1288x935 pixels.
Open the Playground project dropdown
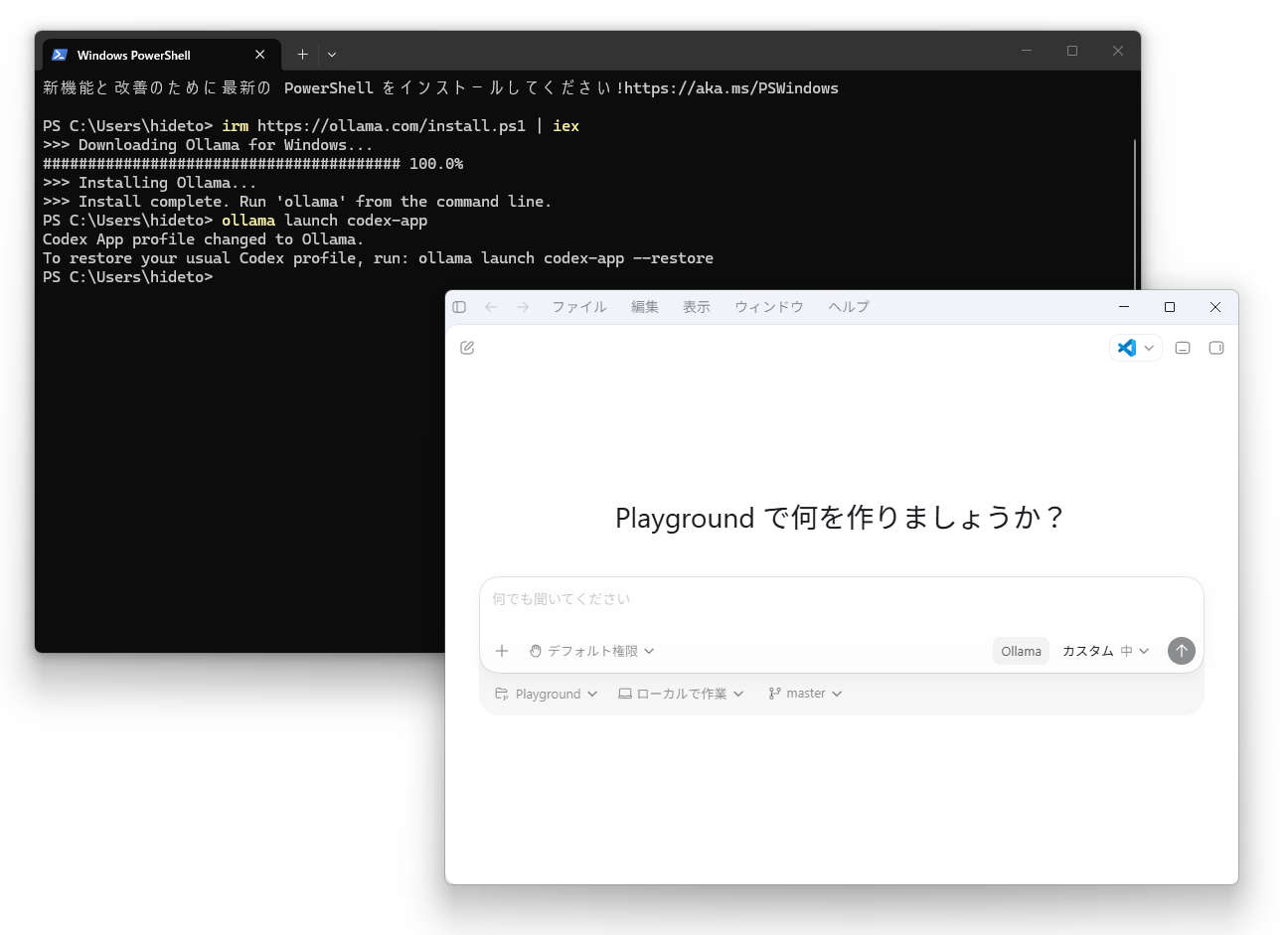547,694
